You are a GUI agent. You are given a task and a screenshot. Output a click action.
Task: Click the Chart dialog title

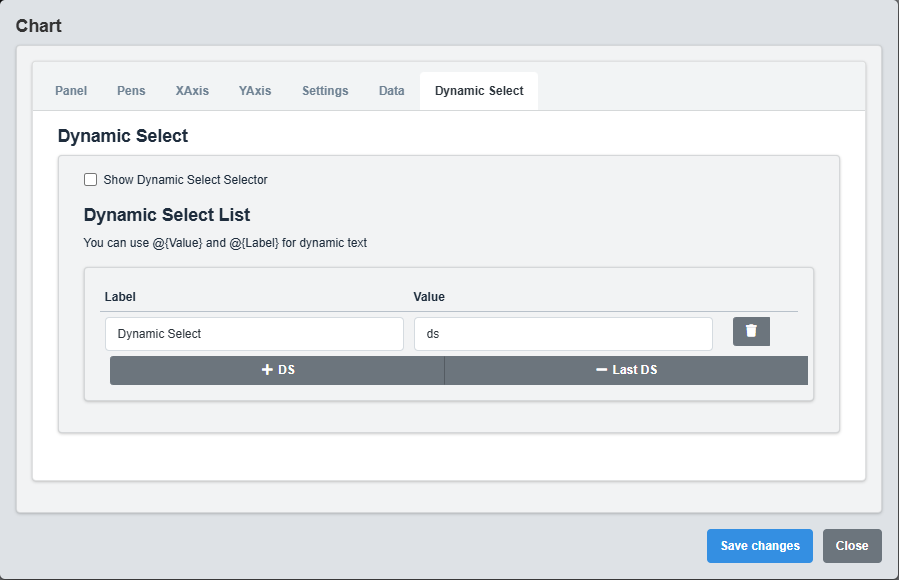point(38,25)
